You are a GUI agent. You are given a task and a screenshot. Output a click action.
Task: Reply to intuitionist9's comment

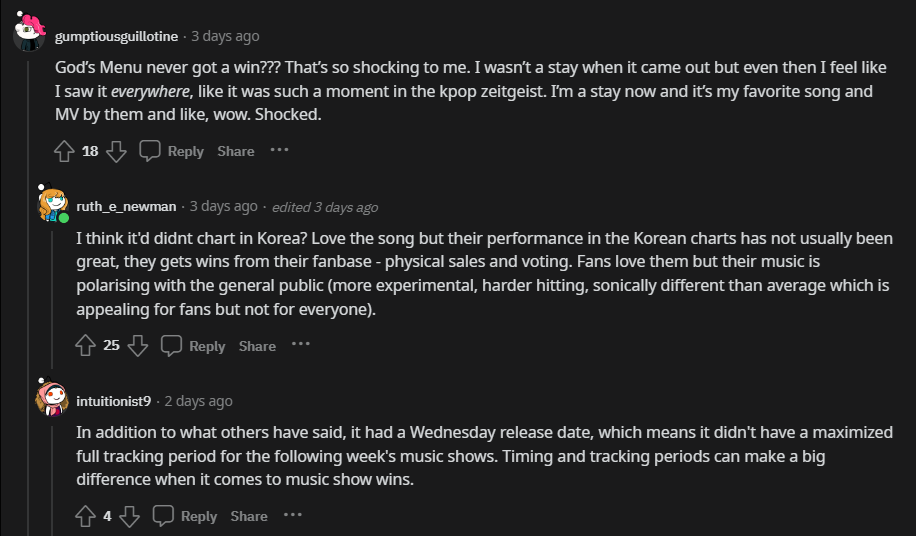click(185, 516)
